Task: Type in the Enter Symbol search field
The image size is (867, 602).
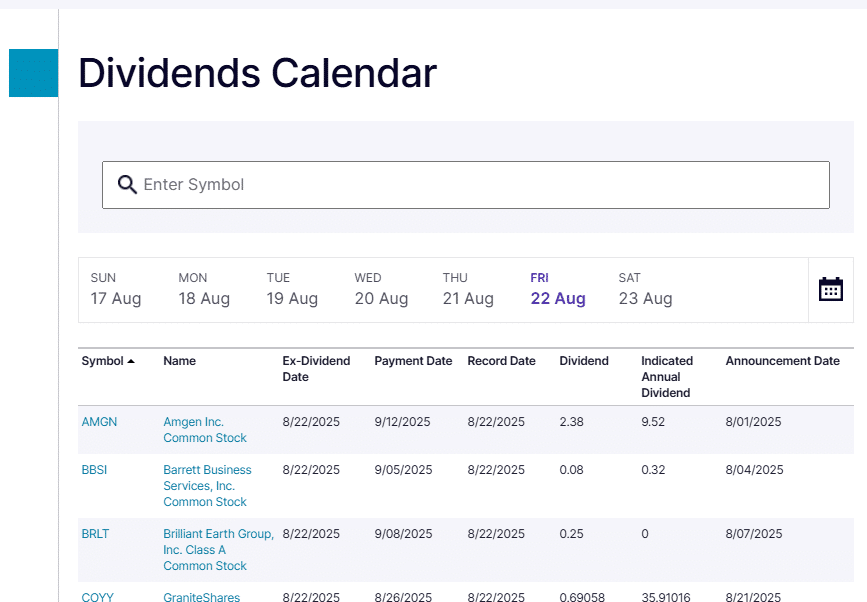Action: click(x=480, y=185)
